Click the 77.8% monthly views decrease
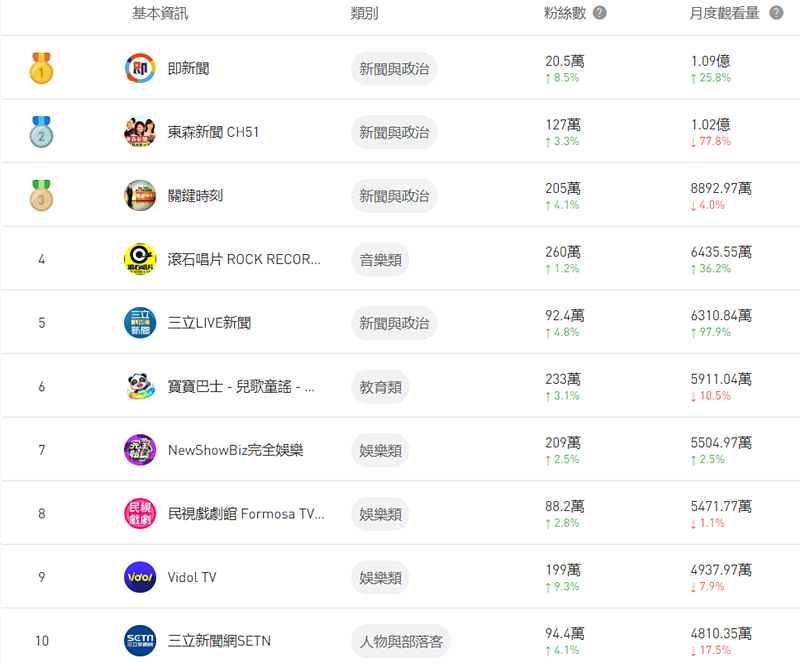The width and height of the screenshot is (800, 663). pyautogui.click(x=711, y=141)
